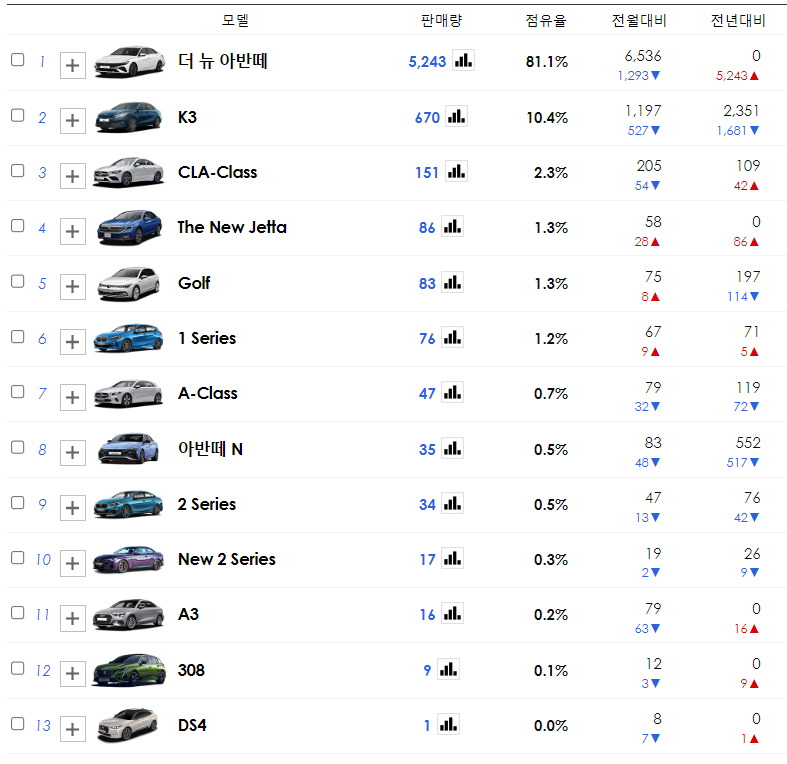This screenshot has height=764, width=787.
Task: Select the Golf checkbox
Action: tap(18, 281)
